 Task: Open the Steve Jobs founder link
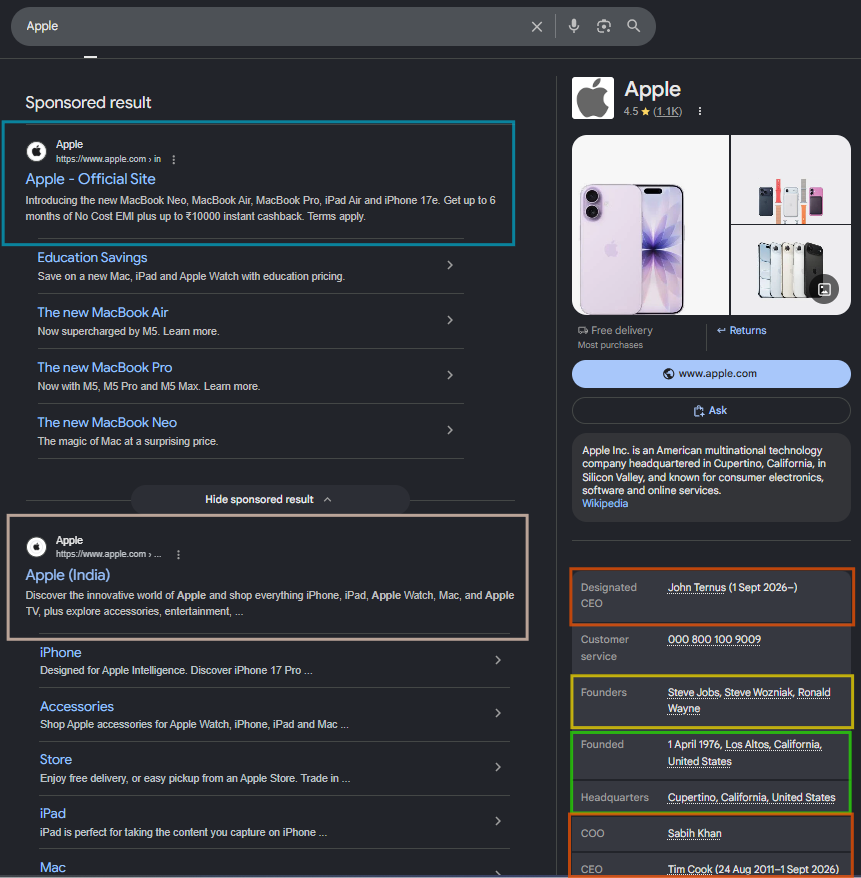(x=693, y=693)
